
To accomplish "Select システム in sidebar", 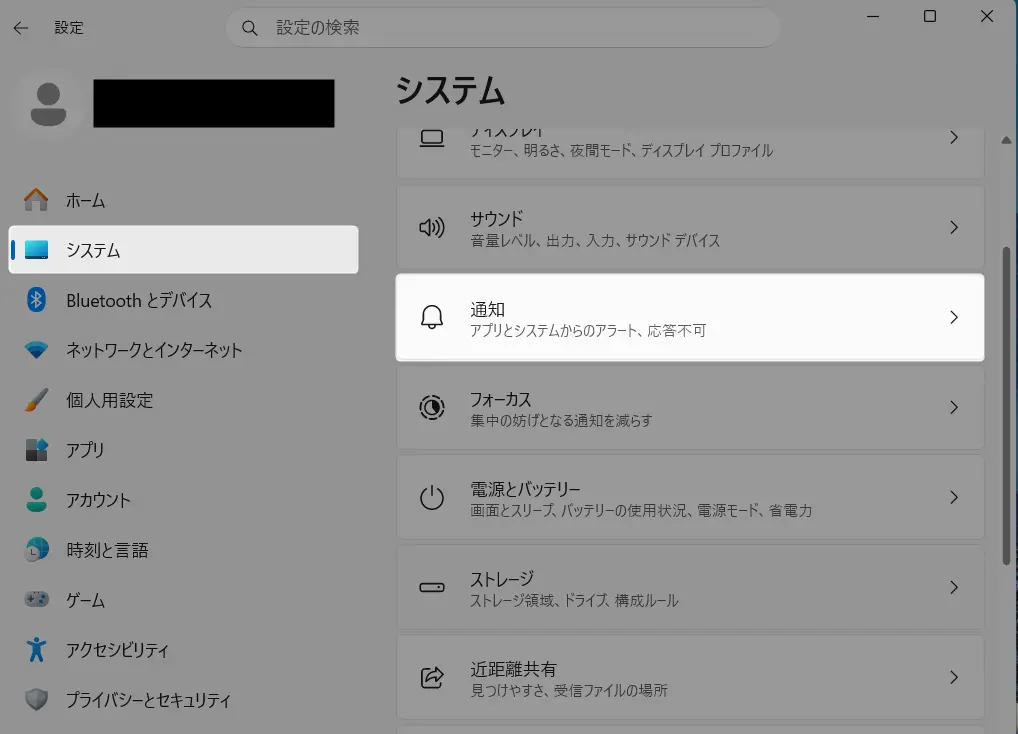I will click(x=183, y=250).
